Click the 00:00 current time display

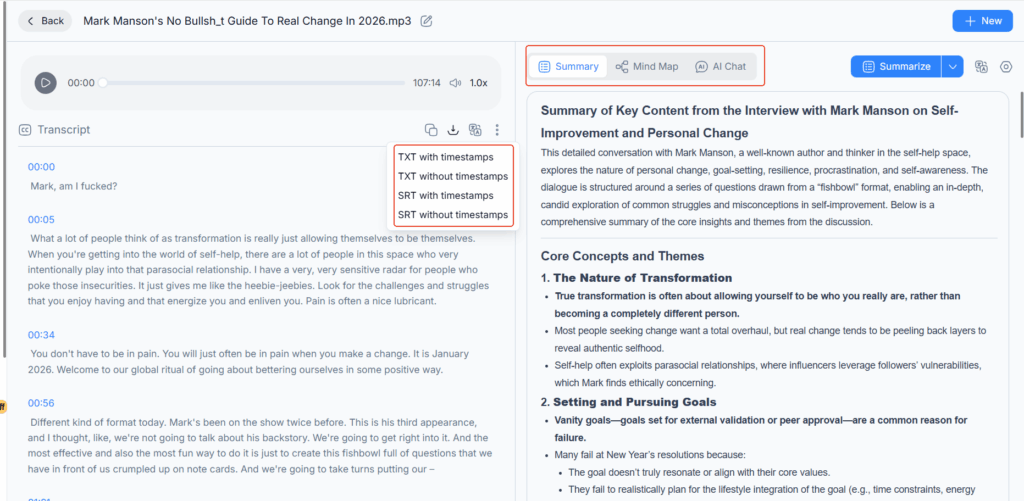point(81,83)
